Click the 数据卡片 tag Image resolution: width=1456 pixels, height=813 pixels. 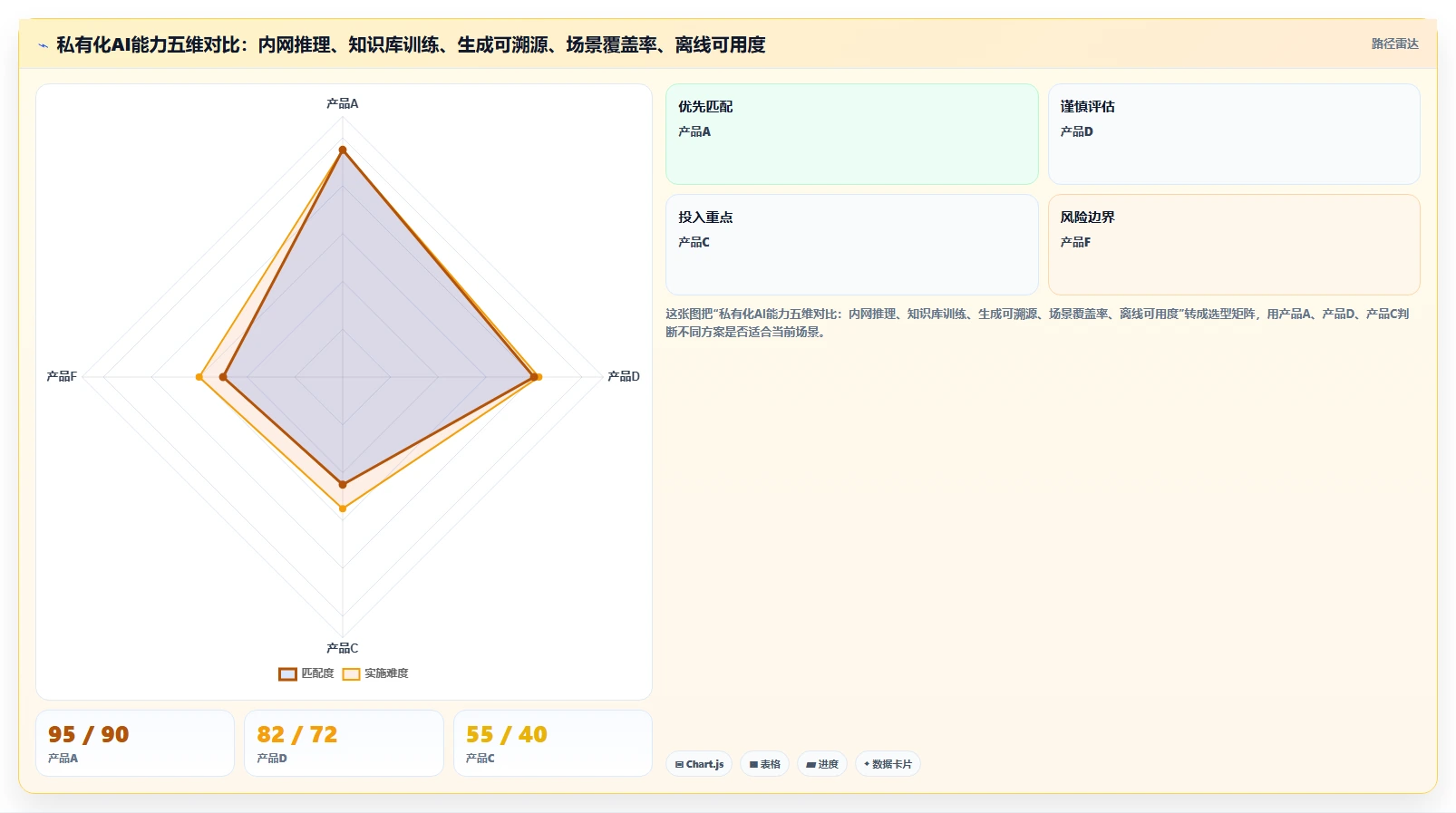(888, 764)
